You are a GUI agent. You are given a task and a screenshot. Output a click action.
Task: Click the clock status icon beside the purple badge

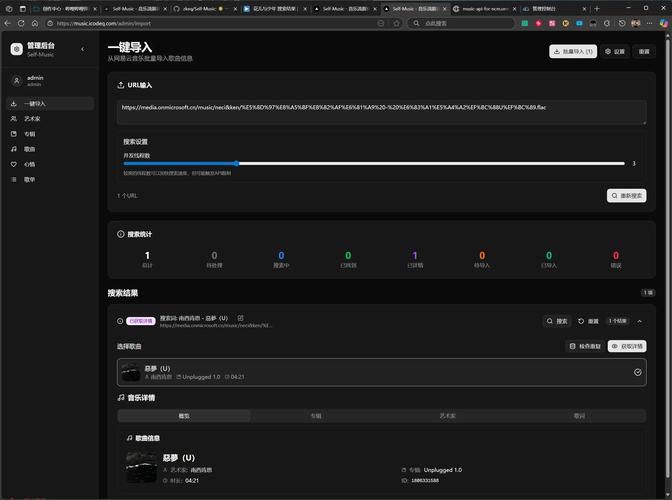[x=120, y=321]
